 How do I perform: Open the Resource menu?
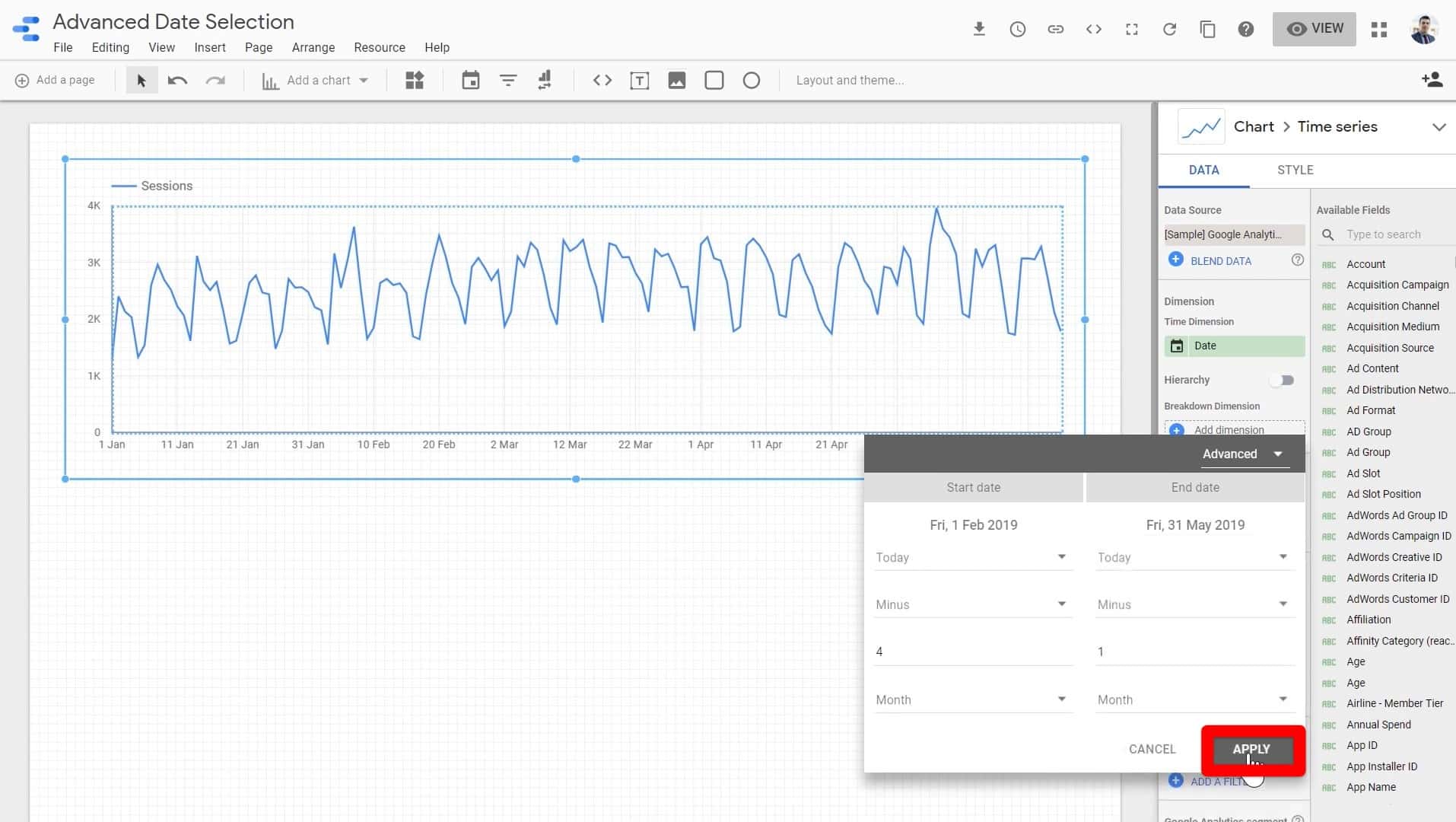(x=380, y=47)
